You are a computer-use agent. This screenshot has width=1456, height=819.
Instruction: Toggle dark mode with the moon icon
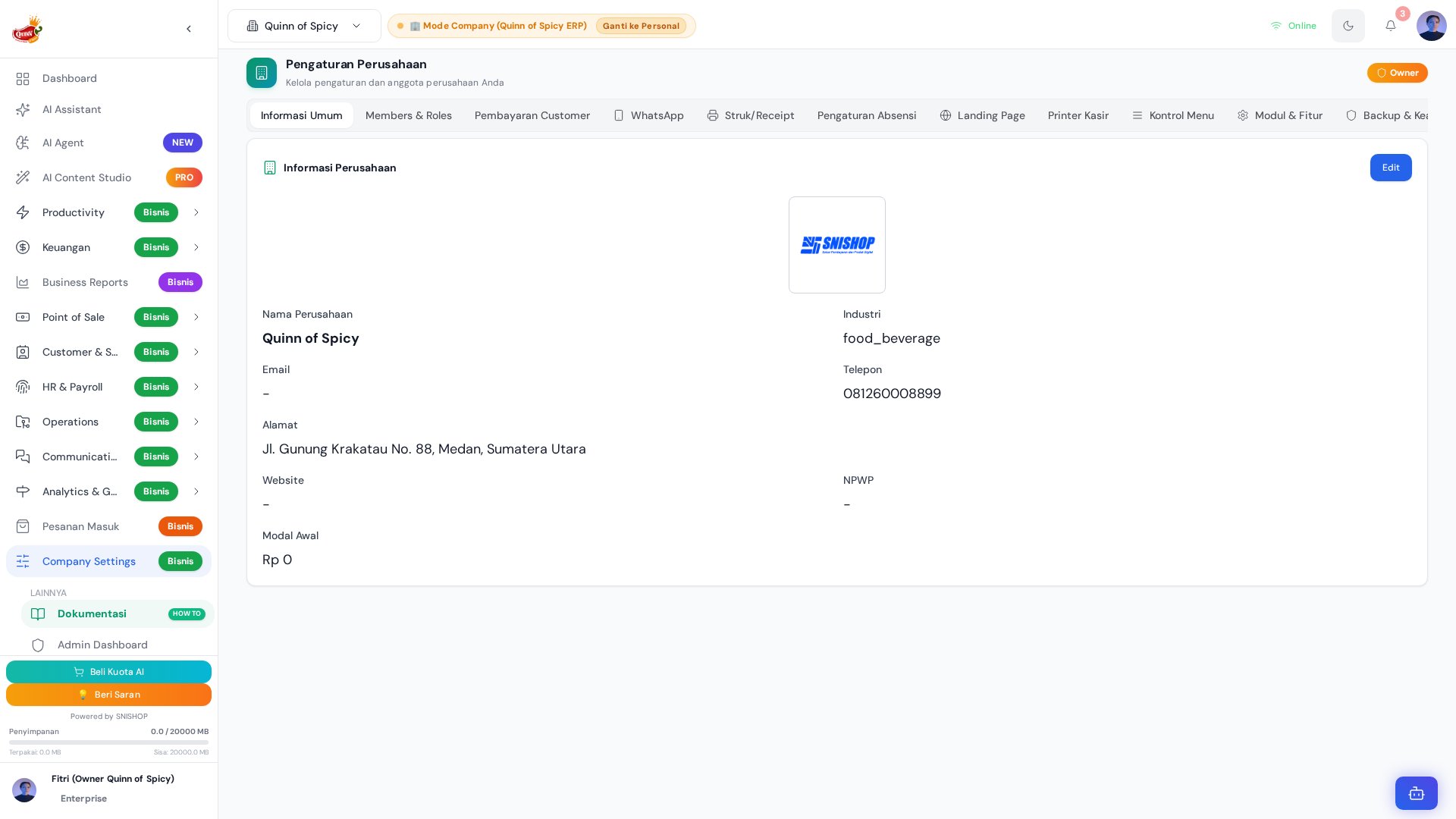(x=1348, y=26)
